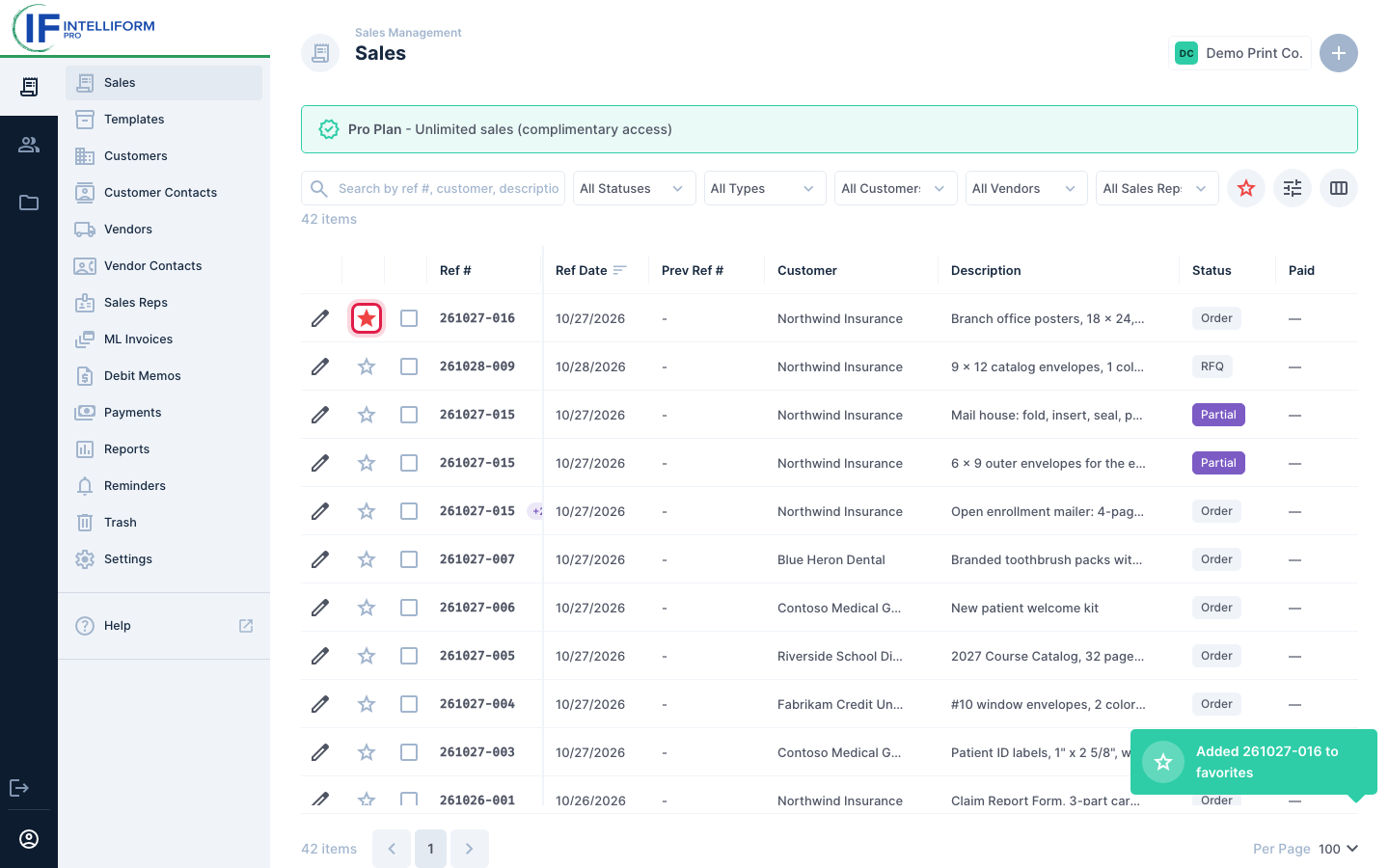Screen dimensions: 1389x868
Task: Expand the All Types filter
Action: click(x=765, y=188)
